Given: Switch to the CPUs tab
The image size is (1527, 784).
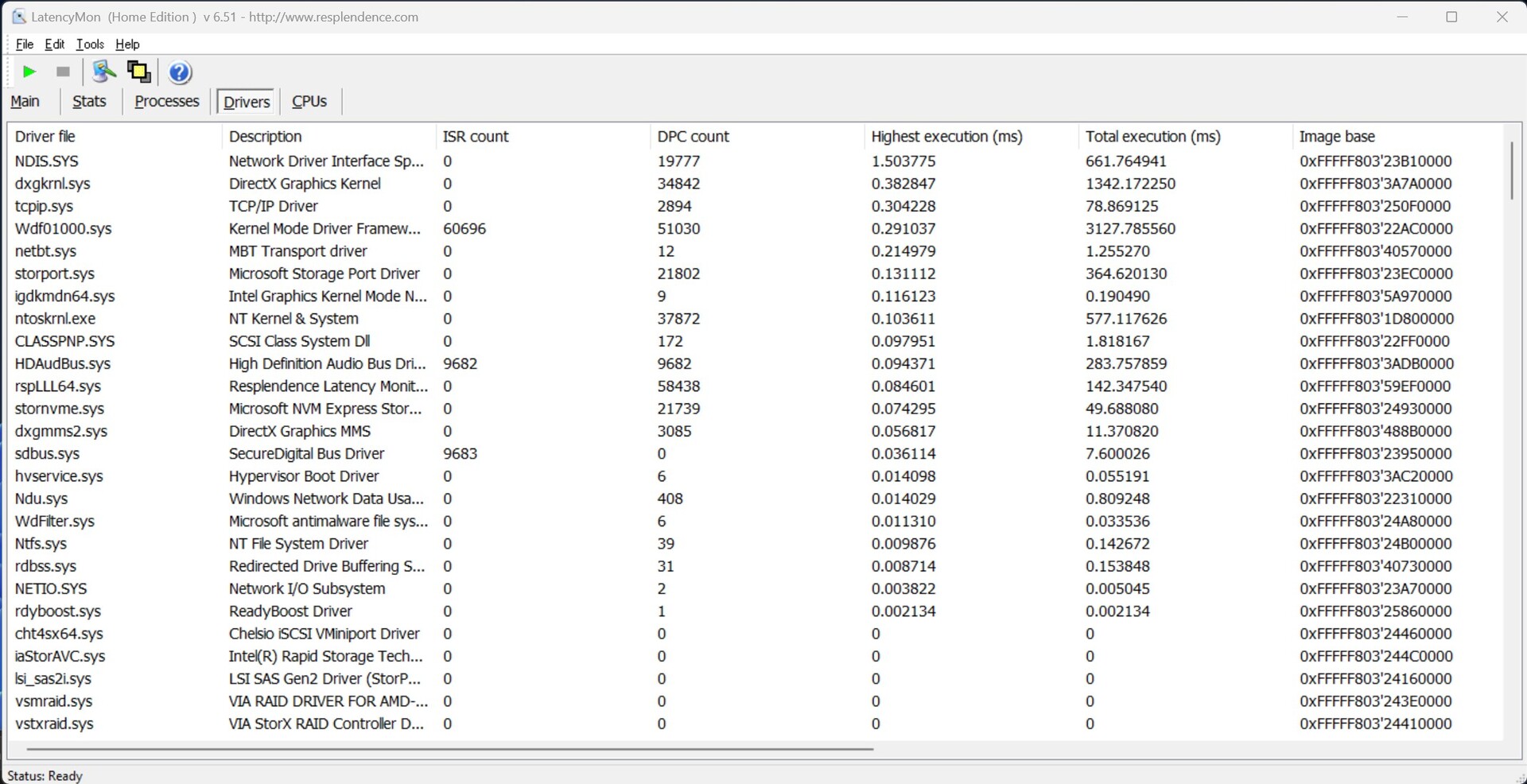Looking at the screenshot, I should click(x=309, y=101).
